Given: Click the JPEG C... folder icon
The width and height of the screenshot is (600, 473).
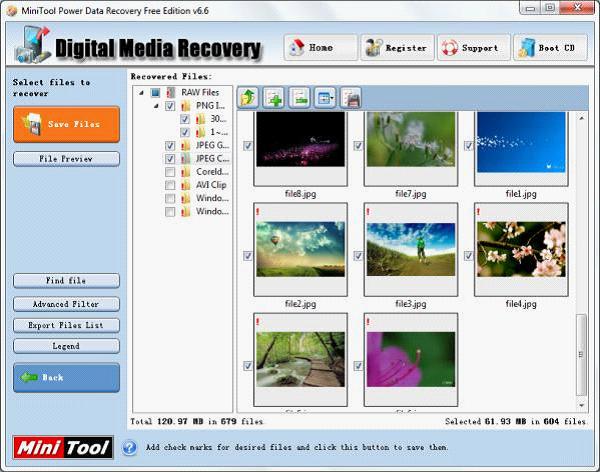Looking at the screenshot, I should coord(186,158).
